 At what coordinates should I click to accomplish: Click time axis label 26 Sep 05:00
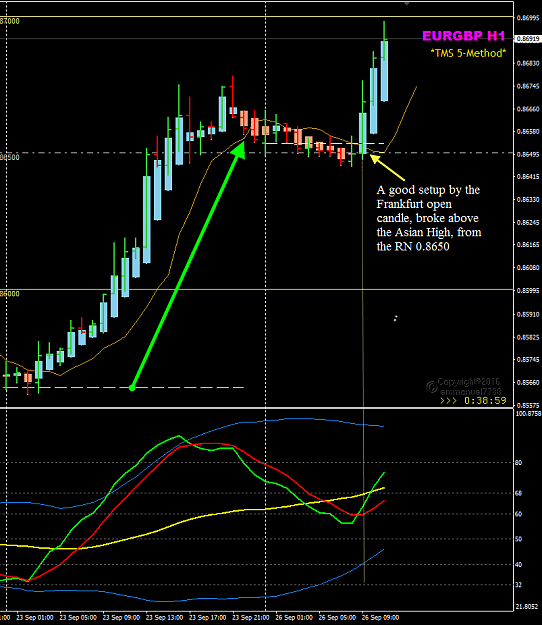[337, 617]
